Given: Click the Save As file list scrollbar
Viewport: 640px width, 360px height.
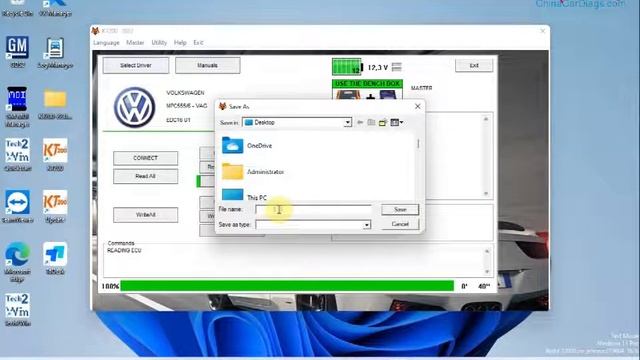Looking at the screenshot, I should coord(418,144).
